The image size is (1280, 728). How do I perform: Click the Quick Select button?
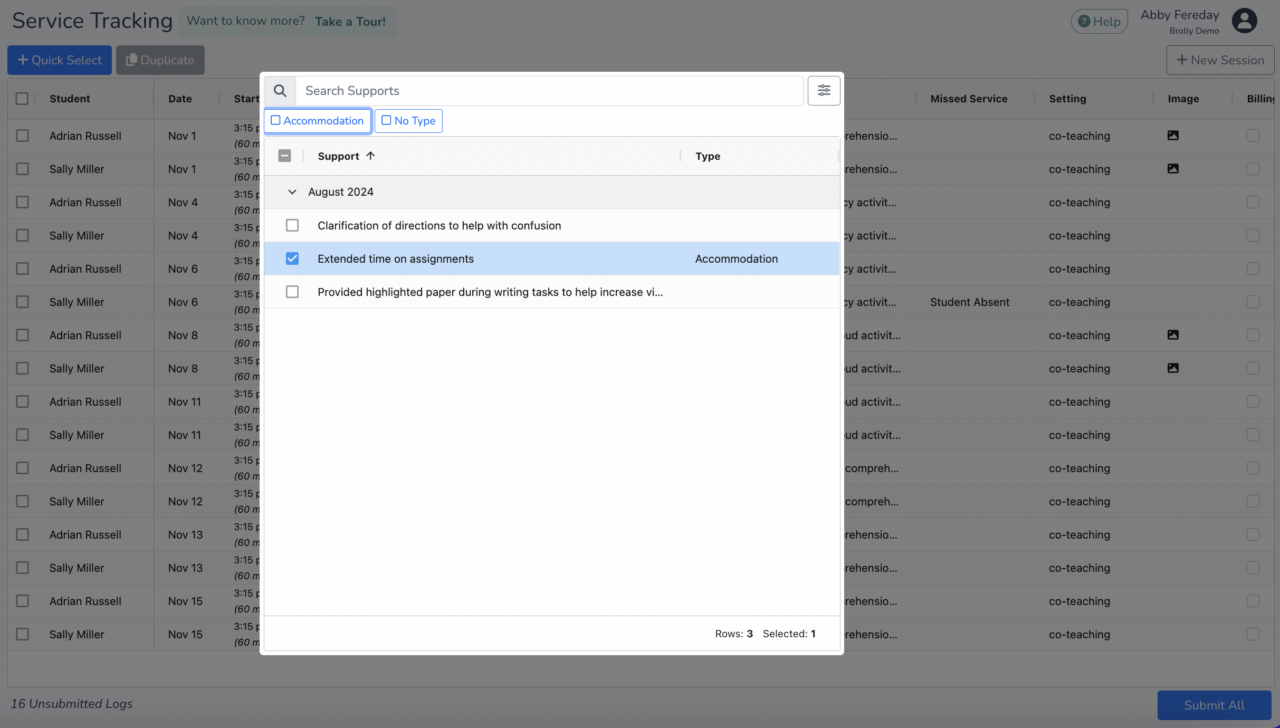(x=60, y=60)
